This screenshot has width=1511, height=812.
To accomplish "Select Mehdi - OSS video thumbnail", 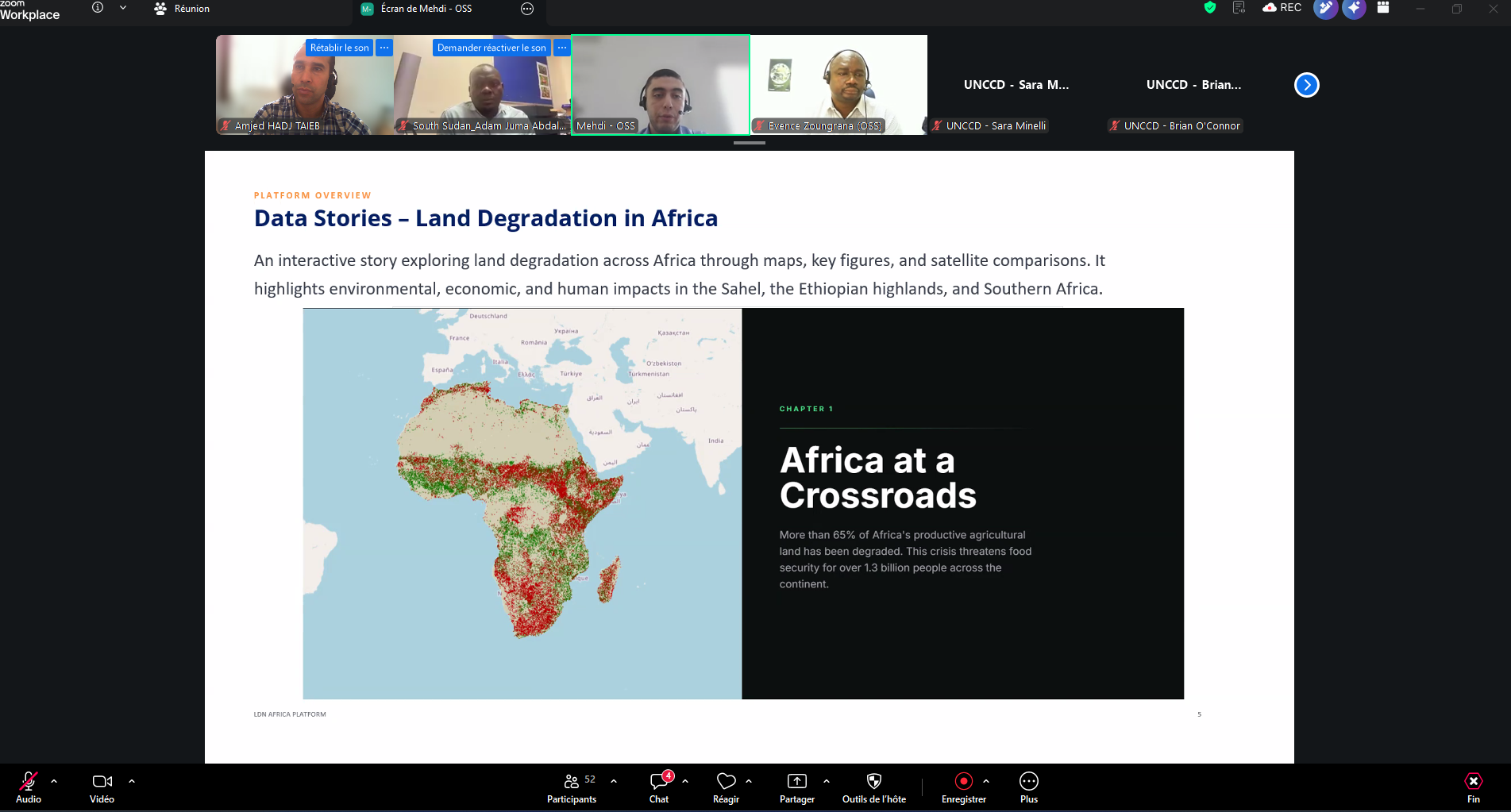I will click(x=661, y=85).
